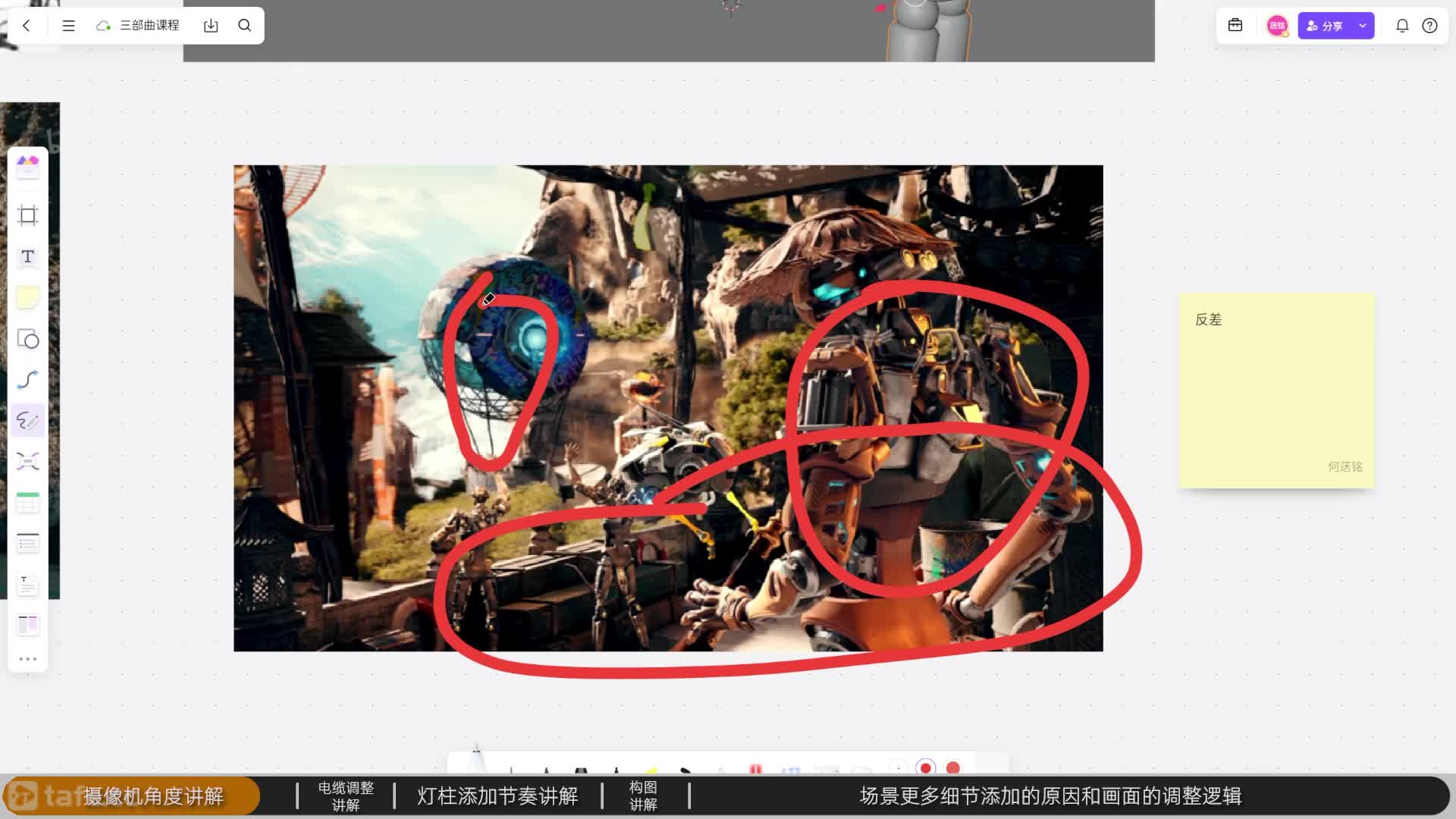Image resolution: width=1456 pixels, height=819 pixels.
Task: Select the Kanban columns tool
Action: click(28, 625)
